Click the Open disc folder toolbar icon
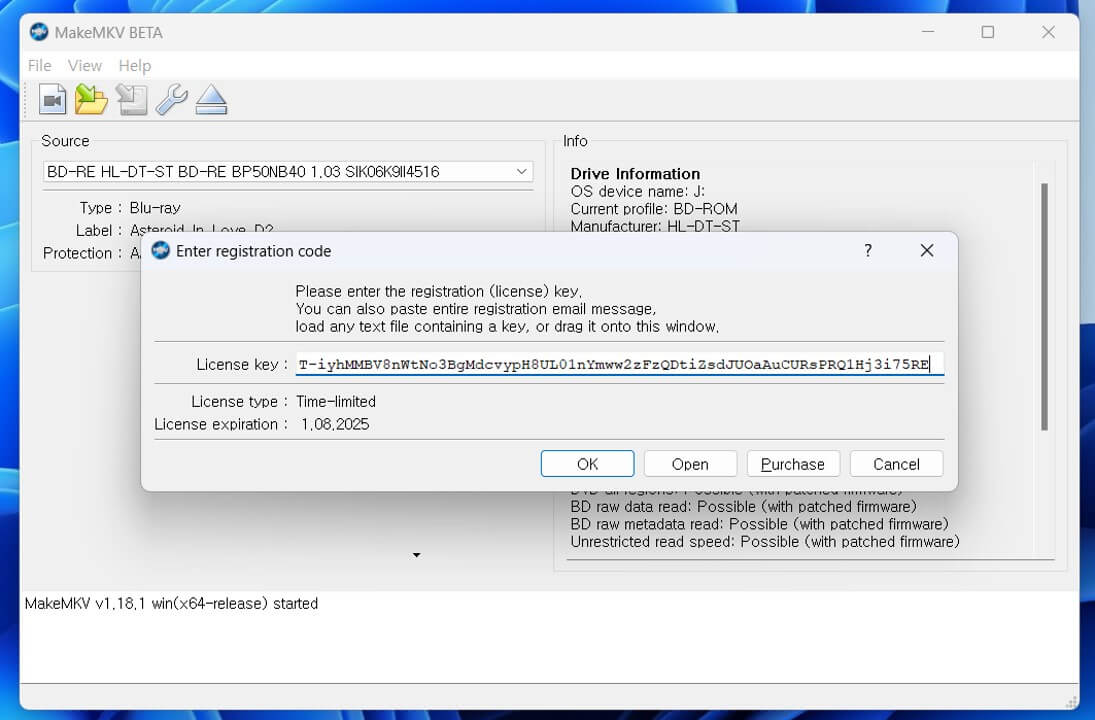1095x720 pixels. (91, 99)
